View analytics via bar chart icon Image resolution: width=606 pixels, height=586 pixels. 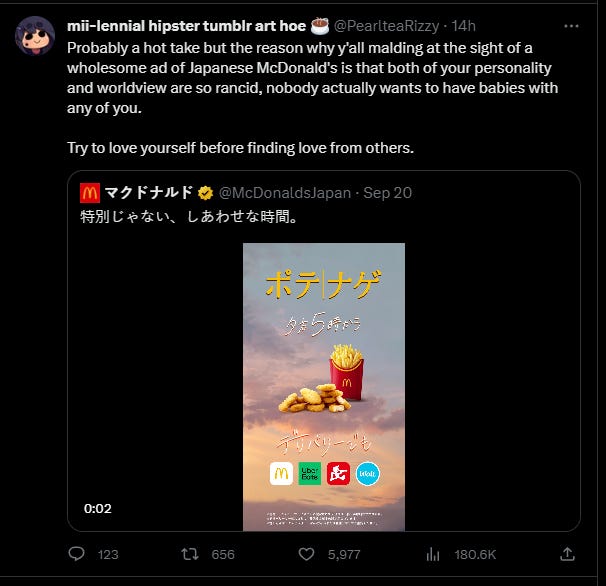pos(433,555)
